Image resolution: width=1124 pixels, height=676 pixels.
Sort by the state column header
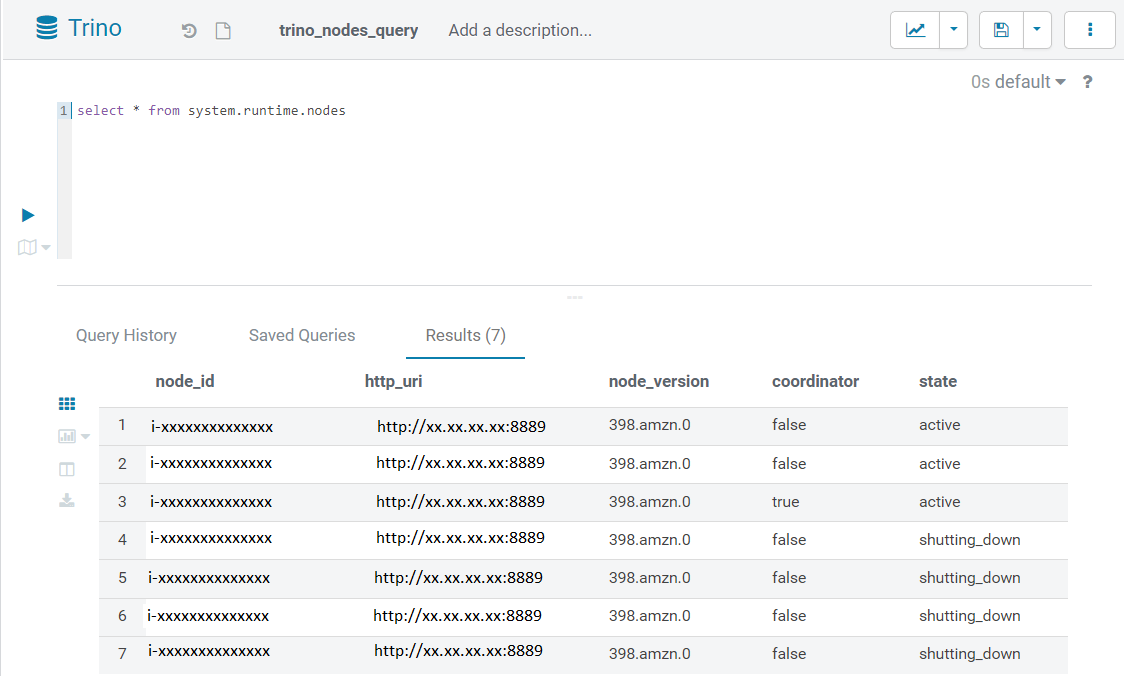938,381
